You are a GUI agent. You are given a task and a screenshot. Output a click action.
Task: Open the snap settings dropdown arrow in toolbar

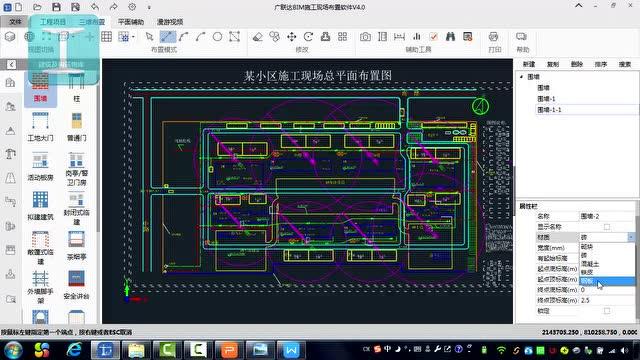pos(133,37)
